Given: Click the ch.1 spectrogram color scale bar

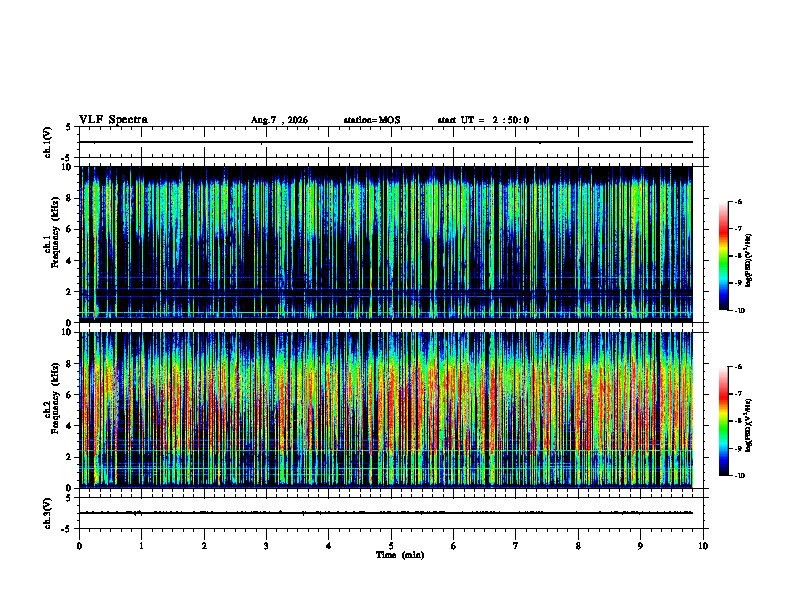Looking at the screenshot, I should [723, 256].
